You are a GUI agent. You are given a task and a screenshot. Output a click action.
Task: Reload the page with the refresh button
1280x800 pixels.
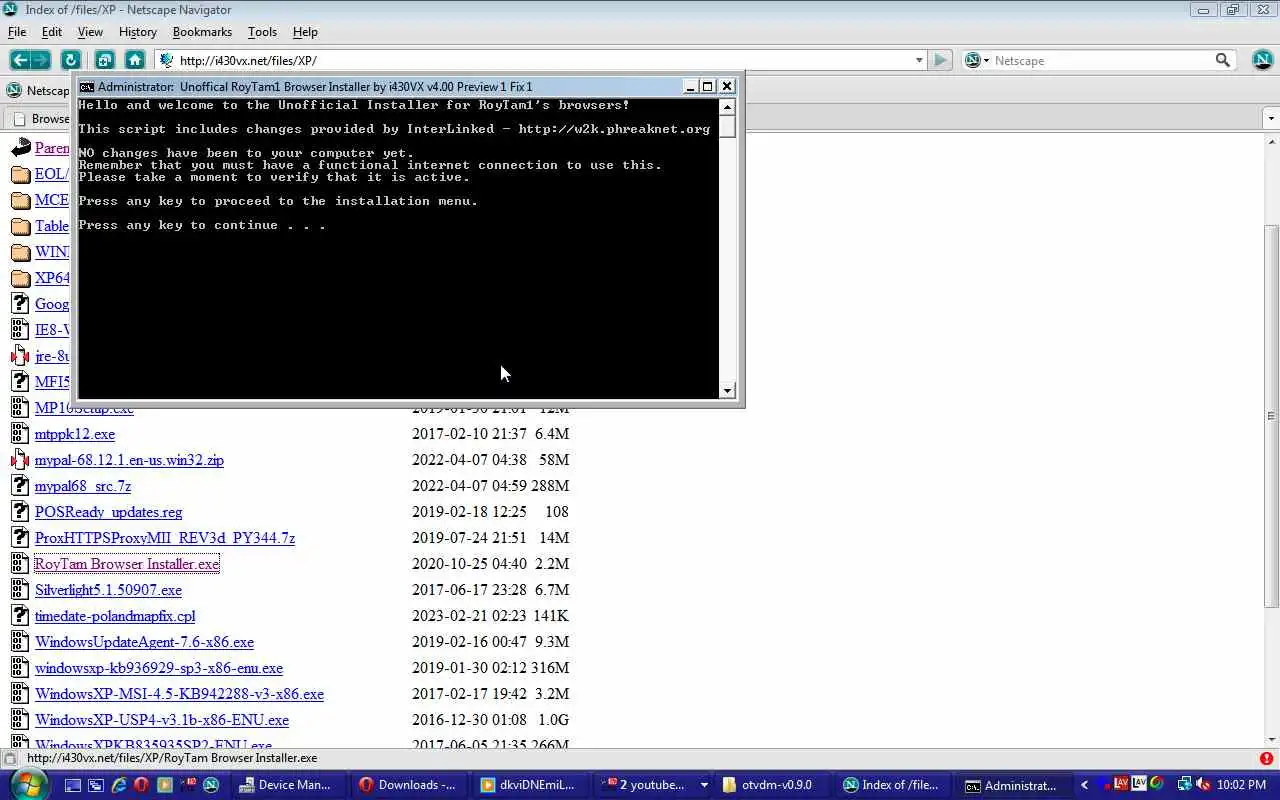coord(70,60)
